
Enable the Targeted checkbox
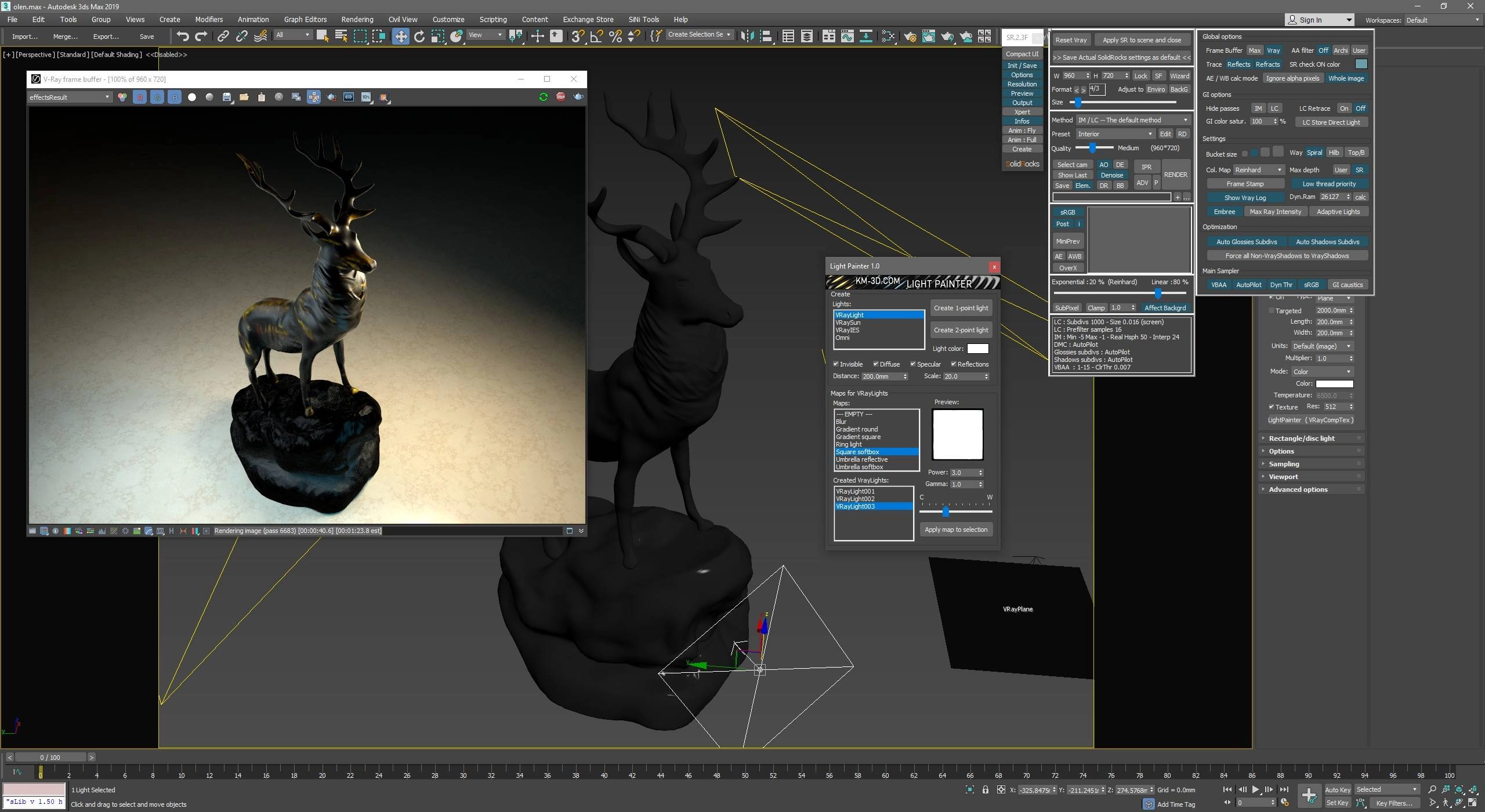(1272, 310)
